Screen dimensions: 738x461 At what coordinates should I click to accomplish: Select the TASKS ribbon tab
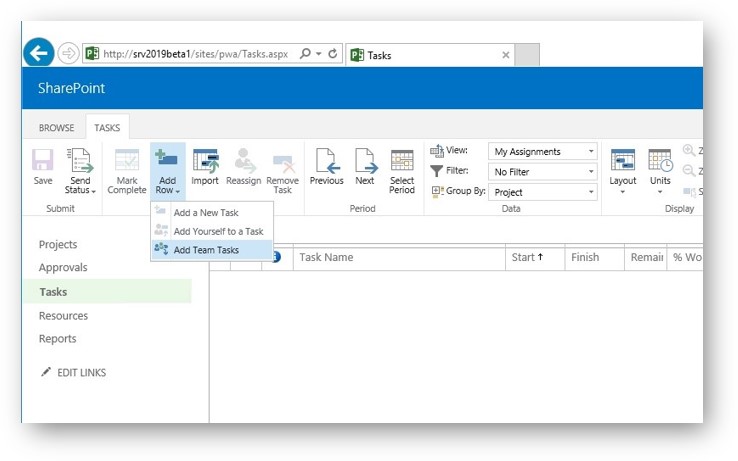tap(107, 128)
